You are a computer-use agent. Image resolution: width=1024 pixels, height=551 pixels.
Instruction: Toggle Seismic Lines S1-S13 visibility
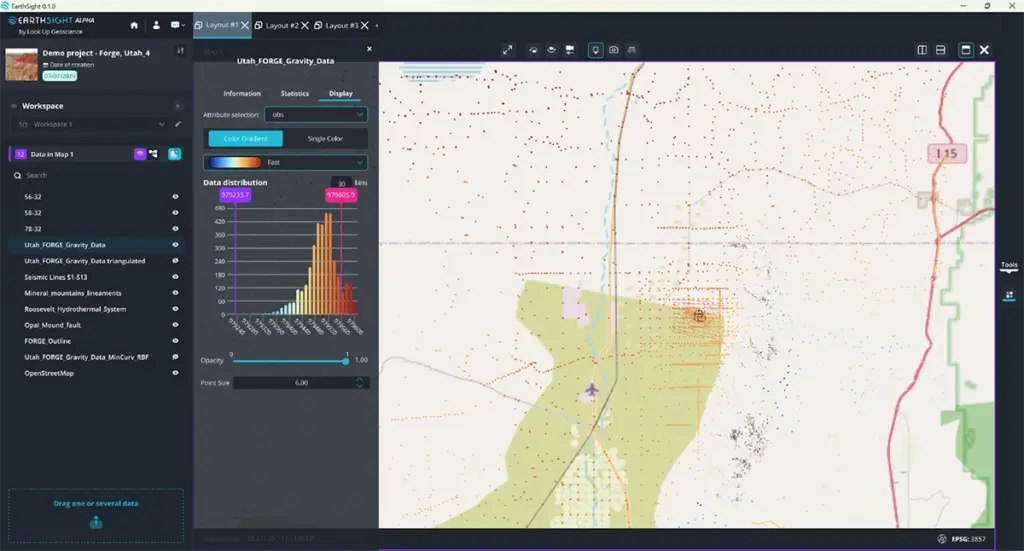coord(175,277)
